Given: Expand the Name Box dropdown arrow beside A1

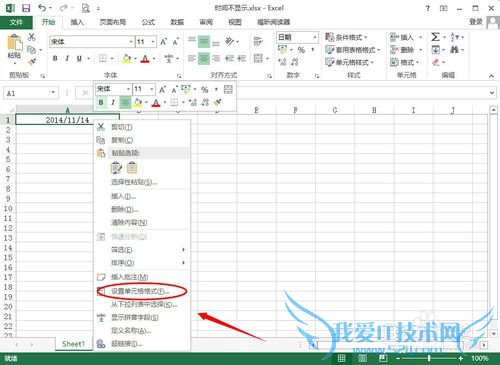Looking at the screenshot, I should [53, 93].
